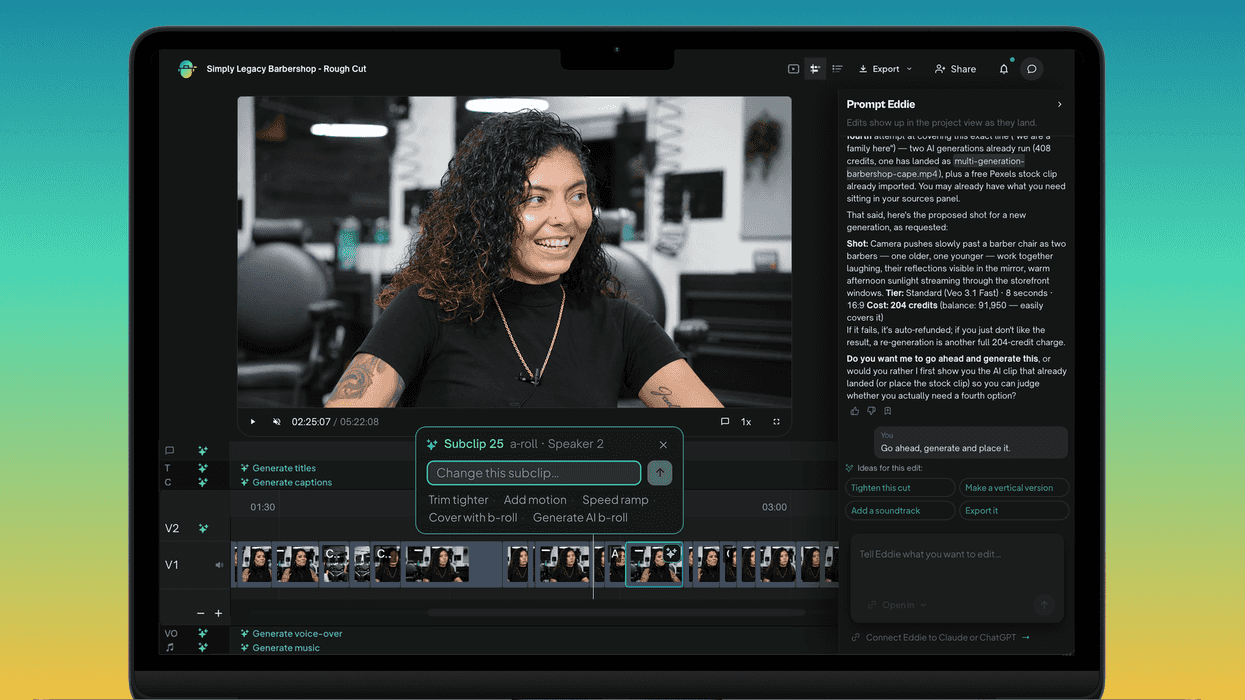Choose Generate AI b-roll suggestion
Viewport: 1245px width, 700px height.
point(580,517)
